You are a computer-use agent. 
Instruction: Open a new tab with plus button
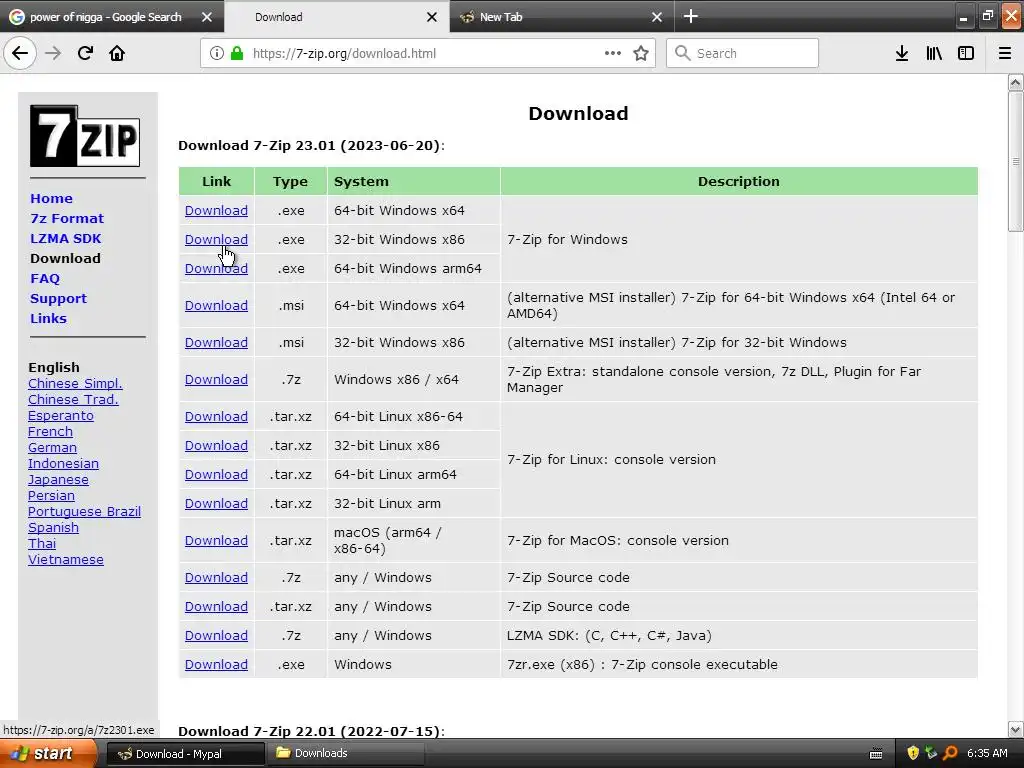(690, 16)
